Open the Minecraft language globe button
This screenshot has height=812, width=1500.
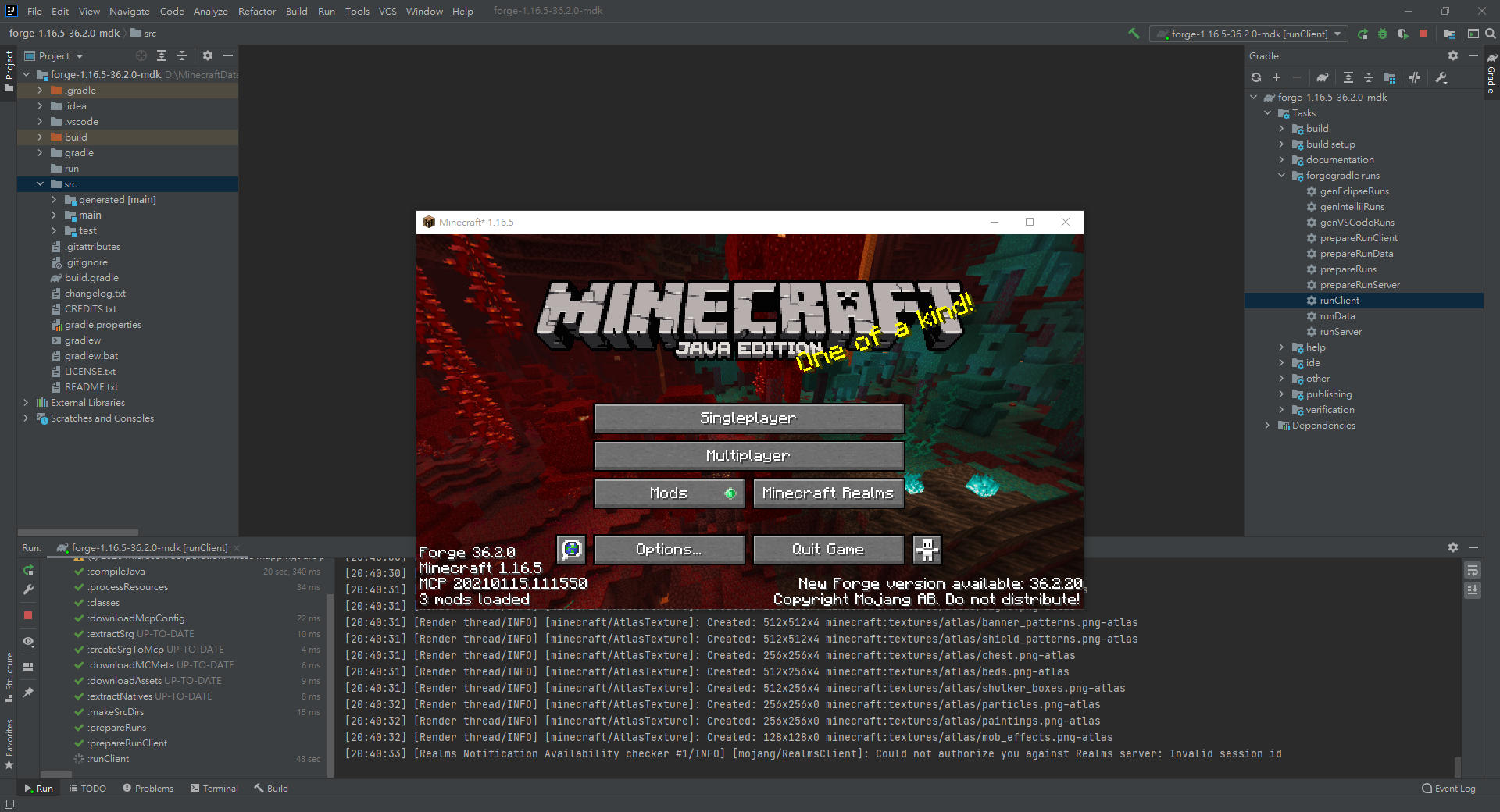click(x=571, y=549)
